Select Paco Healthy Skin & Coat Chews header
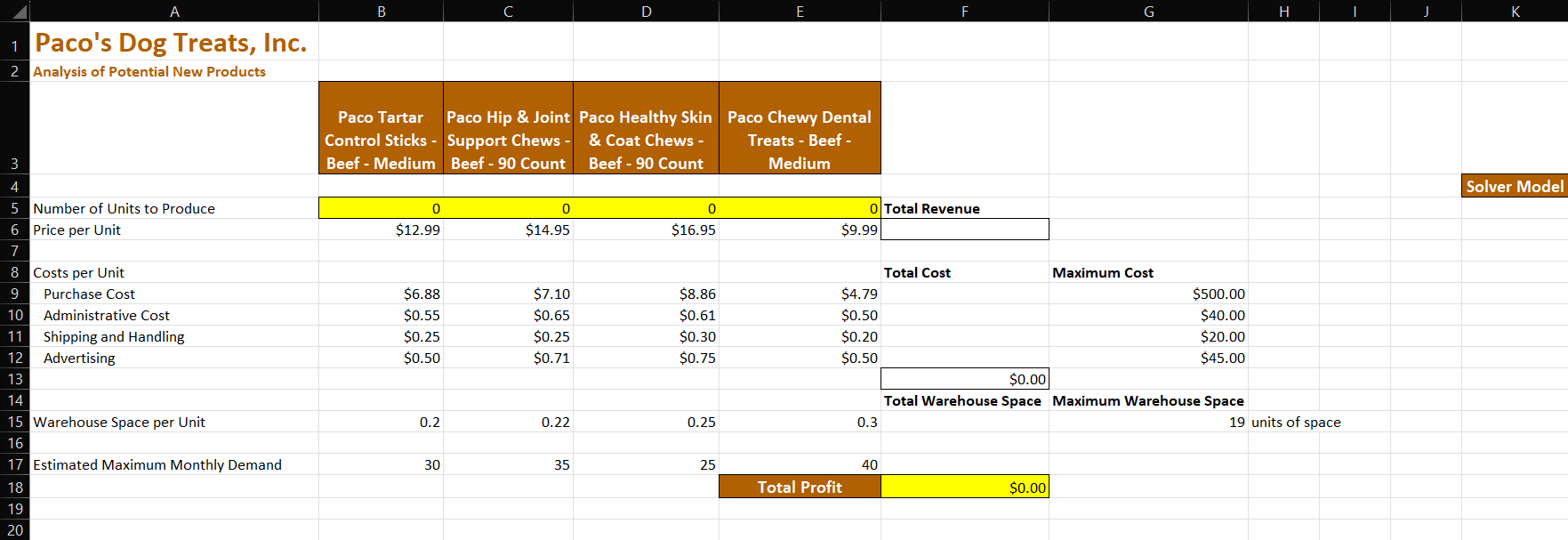The width and height of the screenshot is (1568, 540). coord(646,128)
